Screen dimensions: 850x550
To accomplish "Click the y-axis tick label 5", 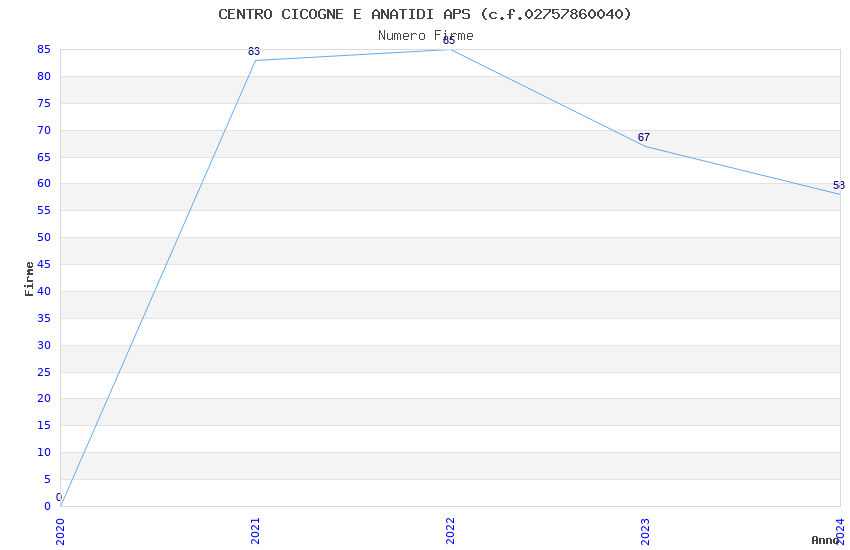I will point(47,480).
